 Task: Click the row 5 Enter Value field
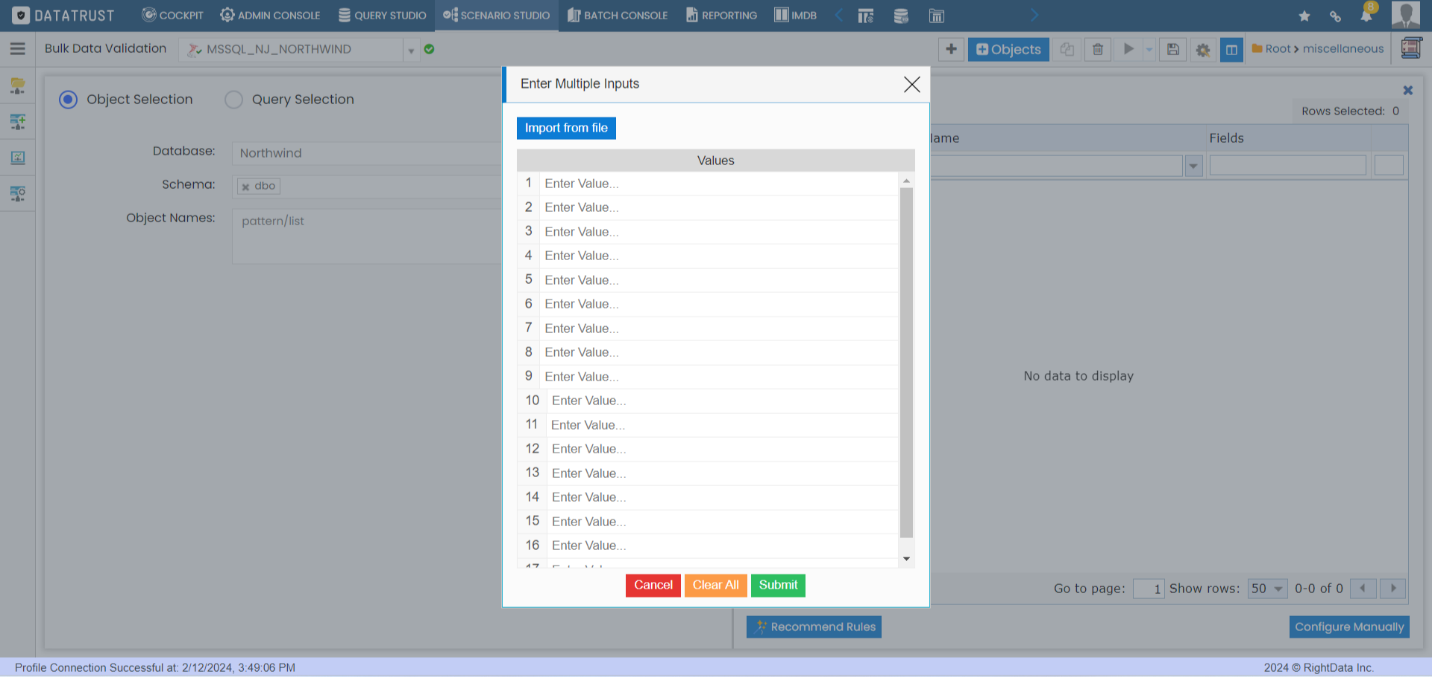718,280
